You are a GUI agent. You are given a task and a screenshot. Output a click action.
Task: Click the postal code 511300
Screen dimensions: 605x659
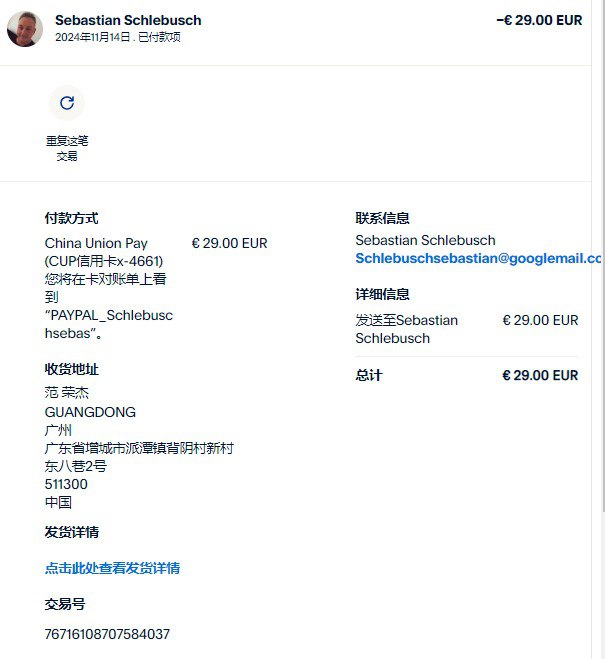66,484
